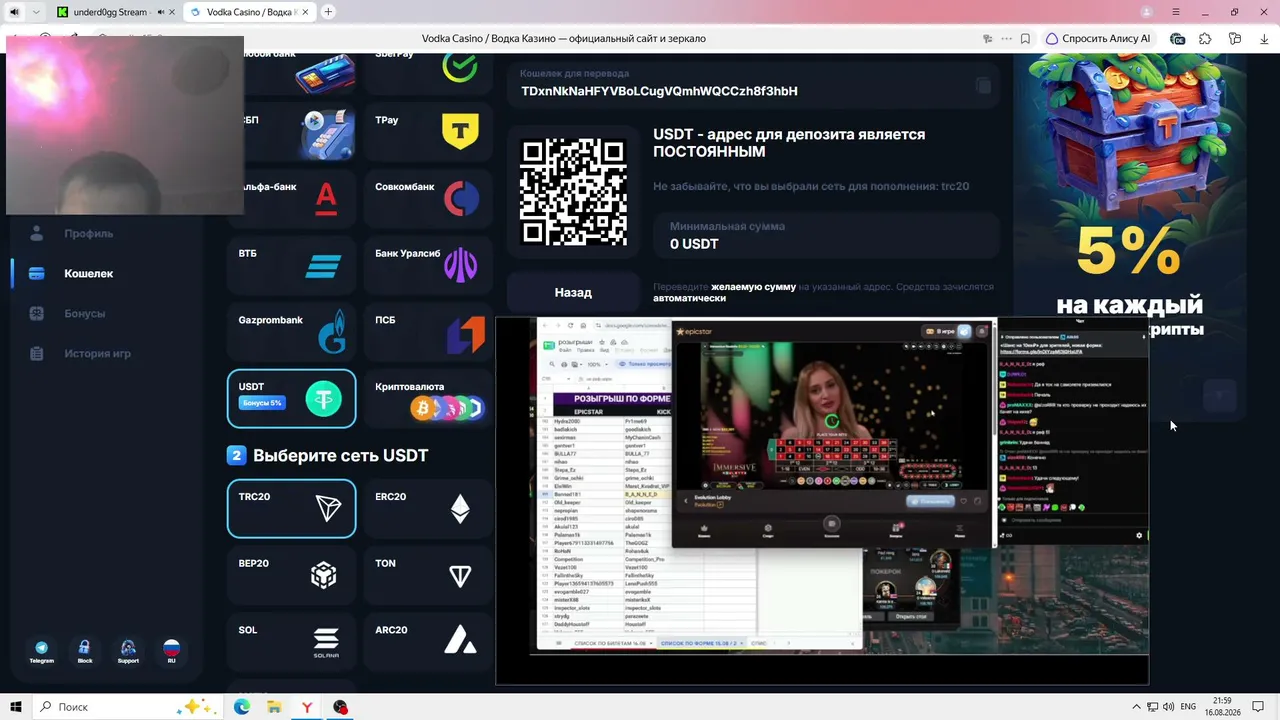The height and width of the screenshot is (720, 1280).
Task: Choose VTB payment method
Action: coord(291,265)
